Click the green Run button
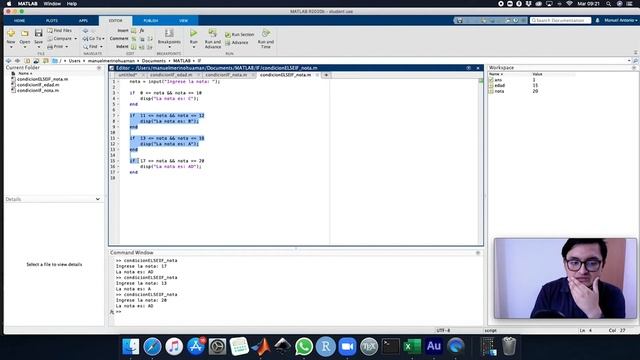 193,33
